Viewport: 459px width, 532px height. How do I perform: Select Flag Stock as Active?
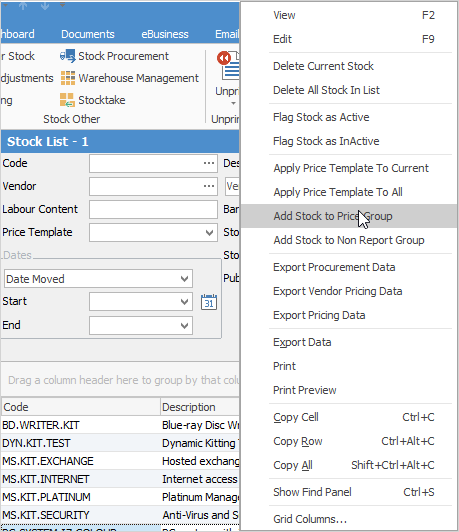coord(349,117)
